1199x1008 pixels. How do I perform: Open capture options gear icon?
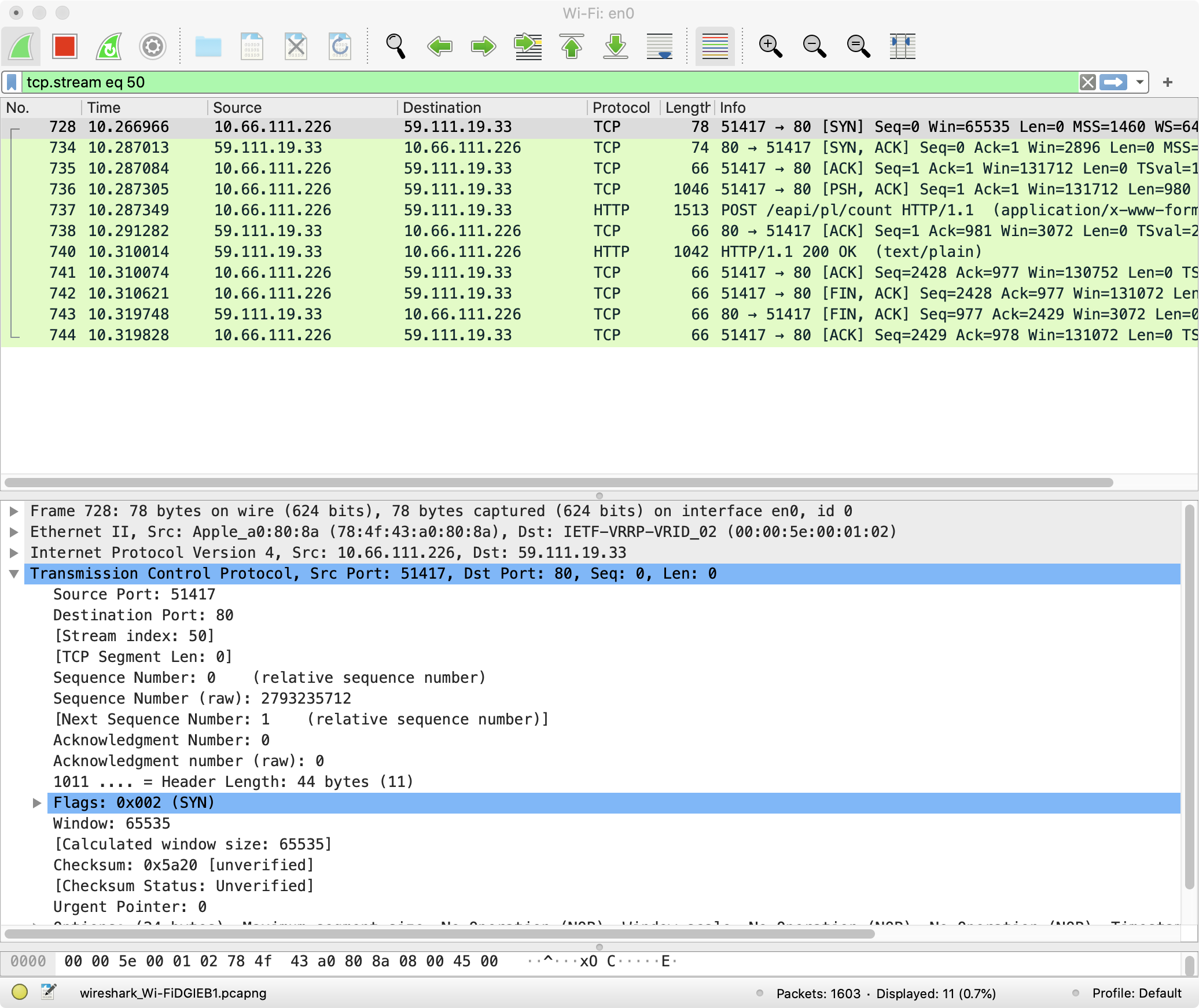tap(153, 46)
